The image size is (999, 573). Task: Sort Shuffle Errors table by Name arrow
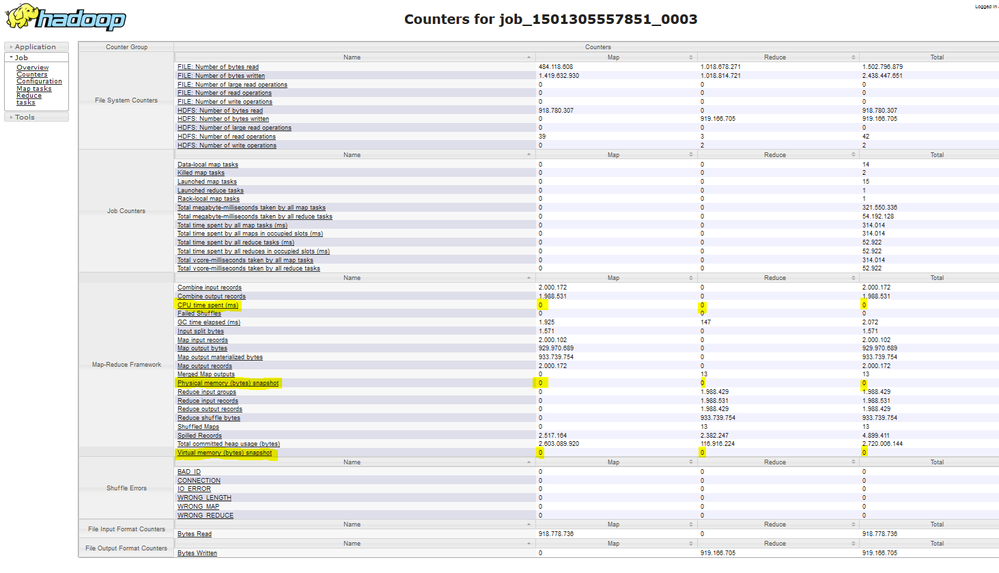click(529, 462)
